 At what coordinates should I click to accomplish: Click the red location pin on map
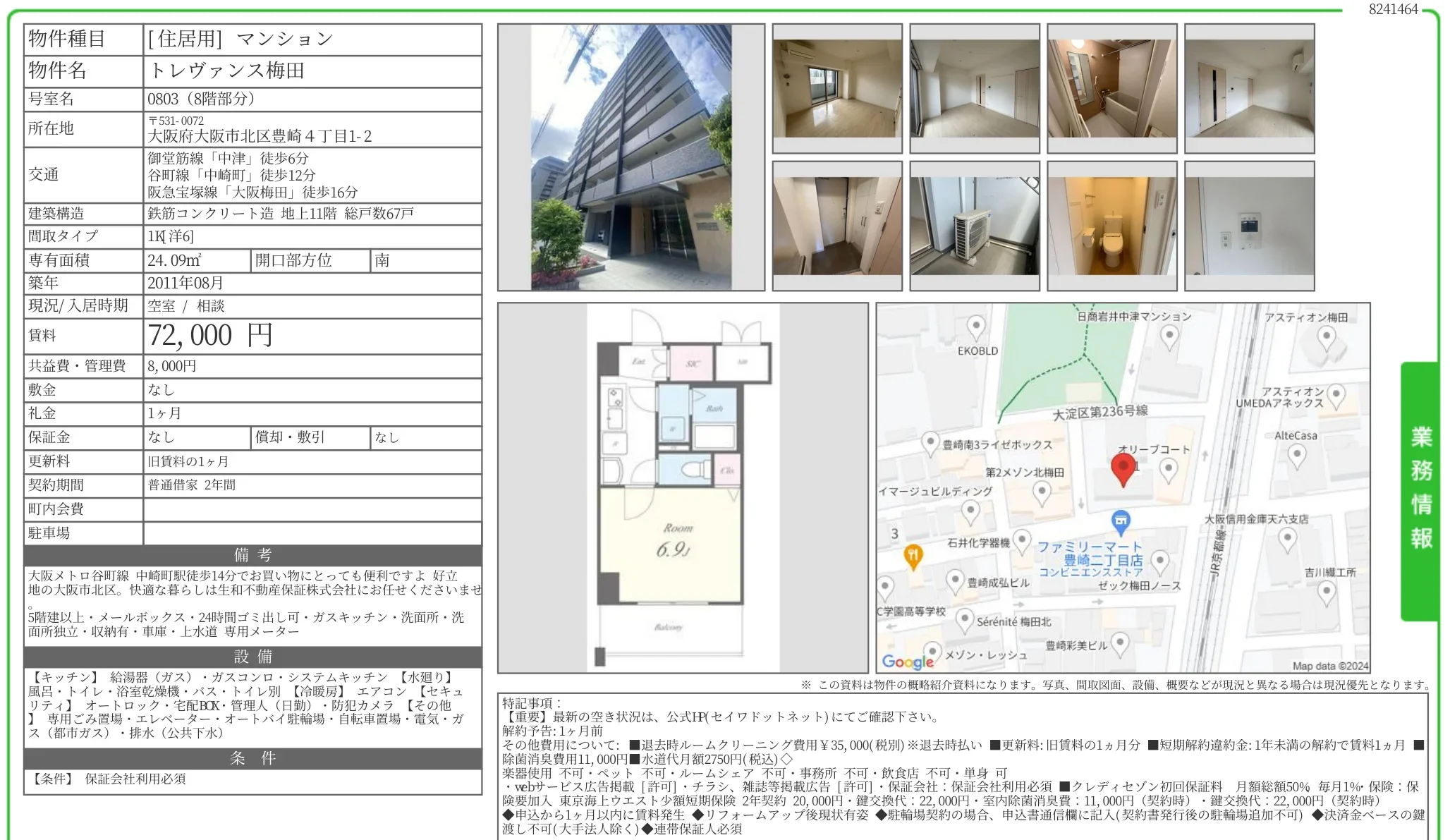tap(1123, 469)
